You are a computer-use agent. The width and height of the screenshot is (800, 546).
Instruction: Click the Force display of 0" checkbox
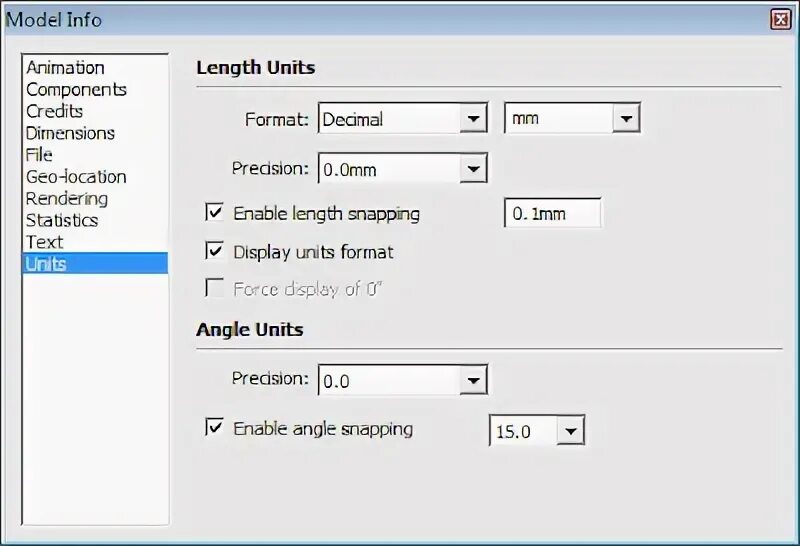pos(214,287)
